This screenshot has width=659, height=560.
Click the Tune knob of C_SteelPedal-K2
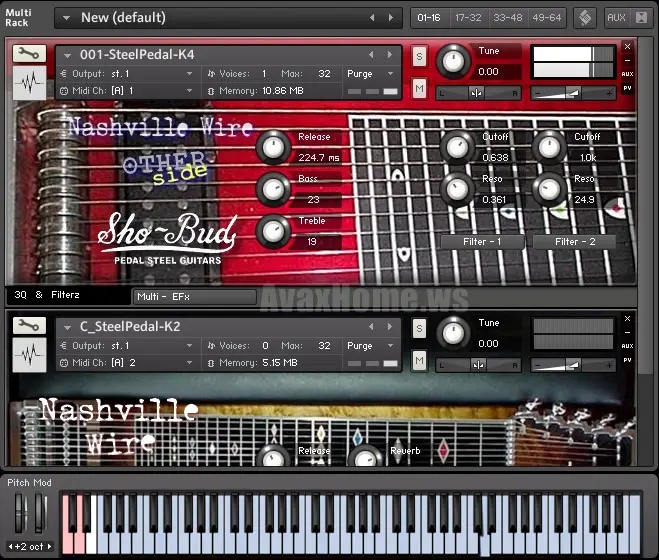(453, 333)
